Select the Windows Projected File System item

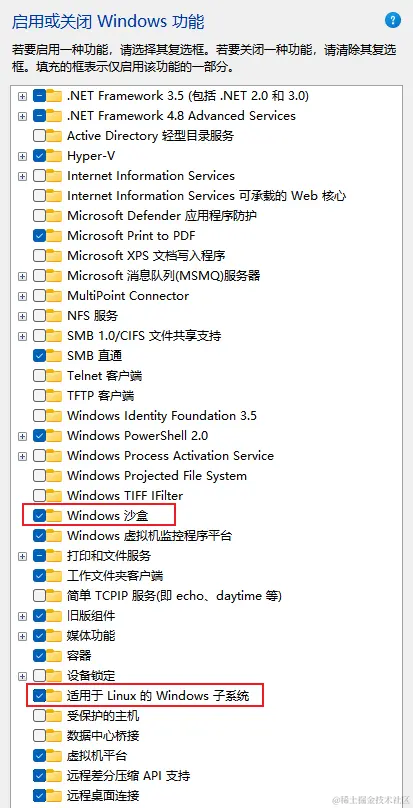coord(157,476)
